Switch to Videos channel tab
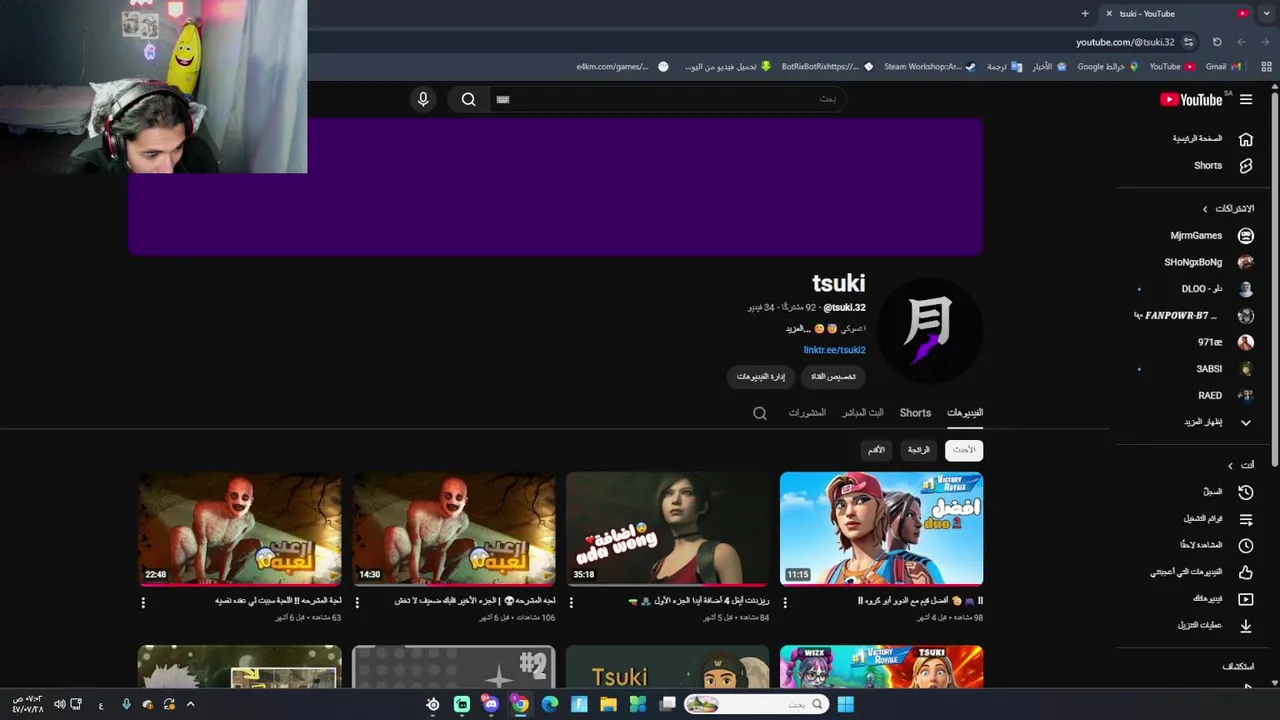 965,413
